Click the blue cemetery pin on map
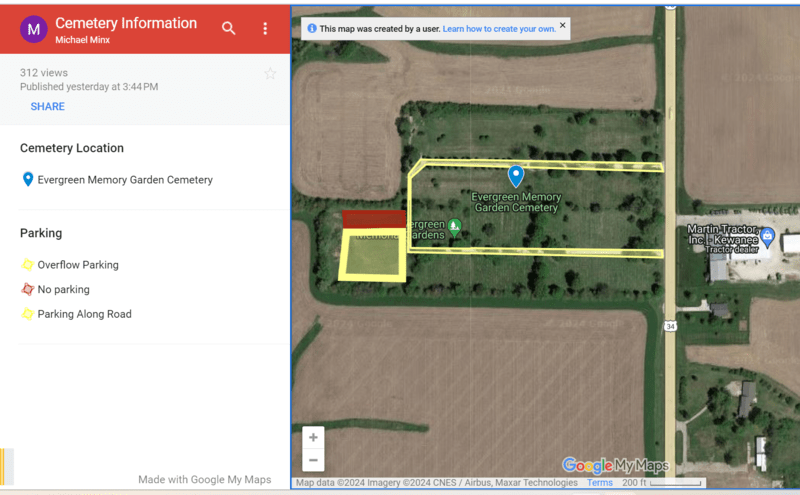The width and height of the screenshot is (800, 495). (x=516, y=176)
